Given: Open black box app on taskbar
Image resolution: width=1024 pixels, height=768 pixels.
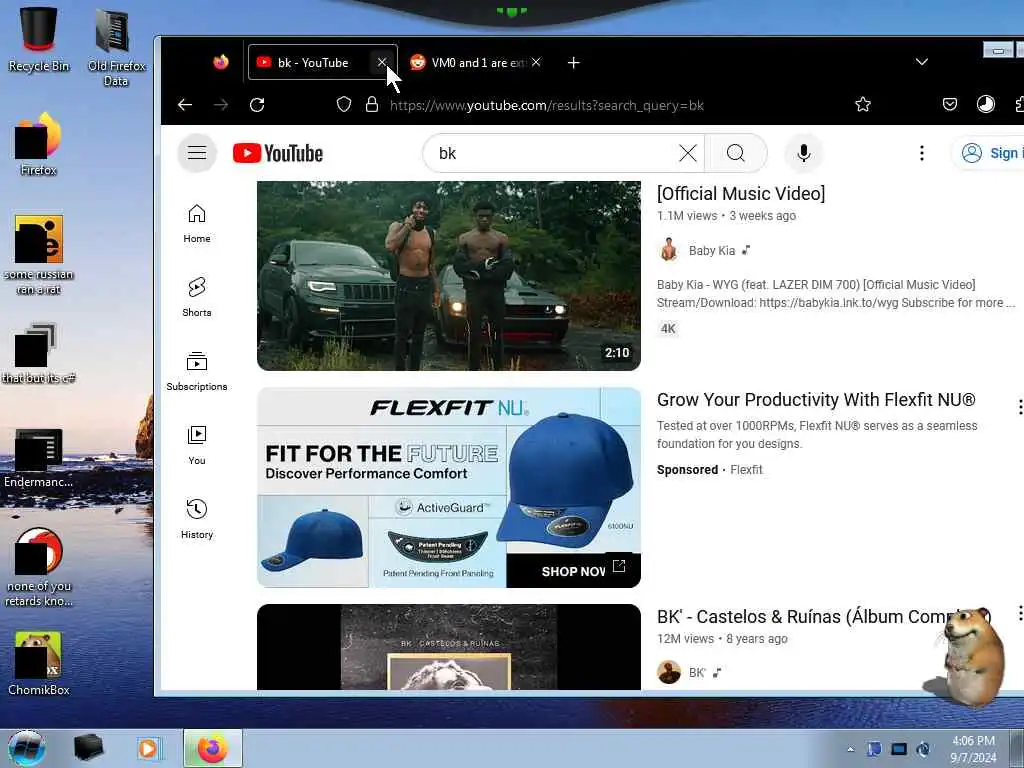Looking at the screenshot, I should tap(88, 748).
